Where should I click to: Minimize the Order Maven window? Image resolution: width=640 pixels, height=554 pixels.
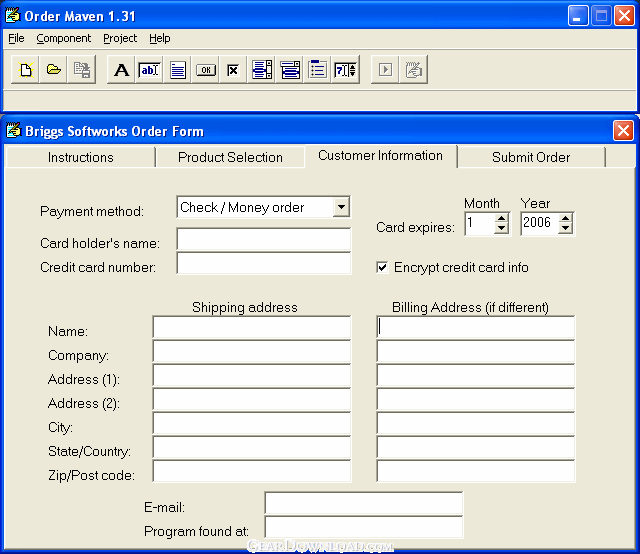[578, 16]
